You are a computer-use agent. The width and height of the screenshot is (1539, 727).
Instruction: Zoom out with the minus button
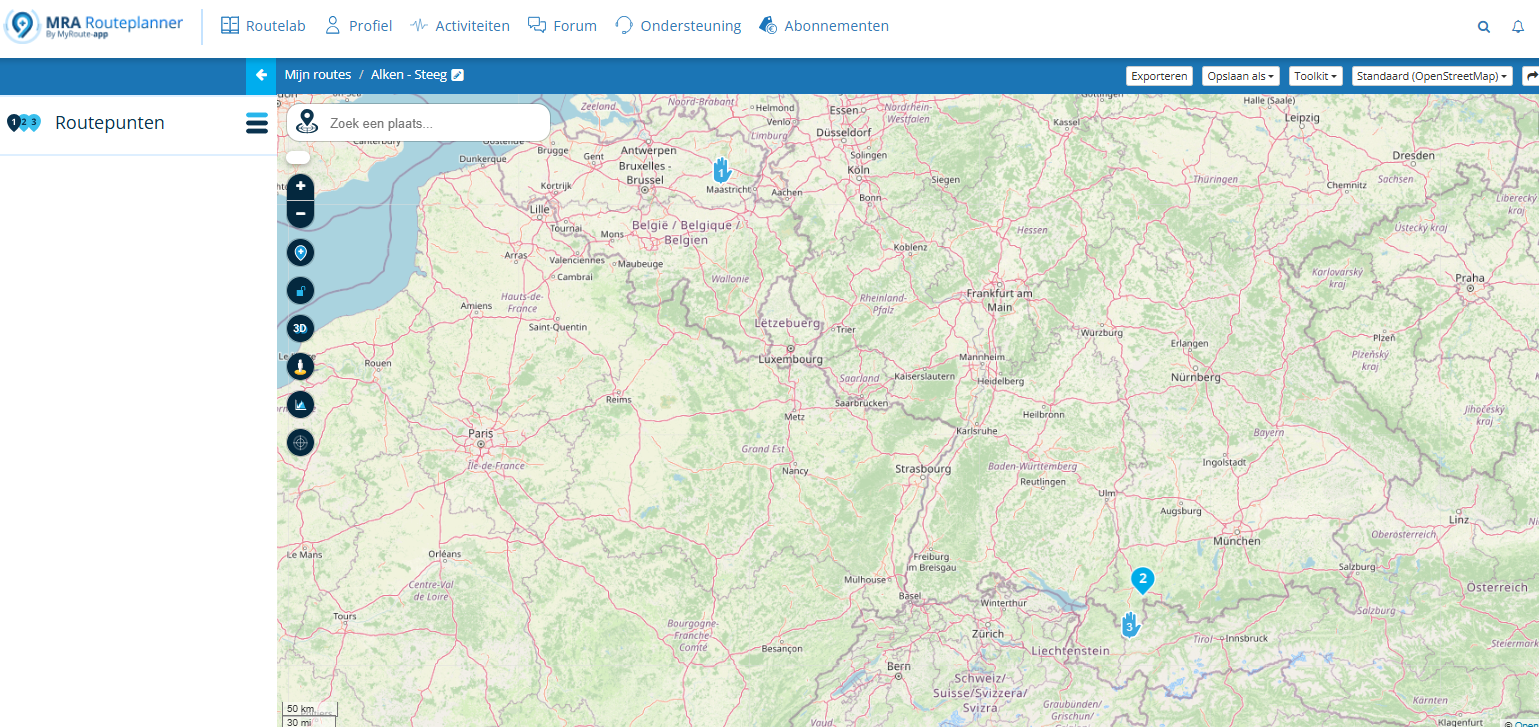(300, 213)
